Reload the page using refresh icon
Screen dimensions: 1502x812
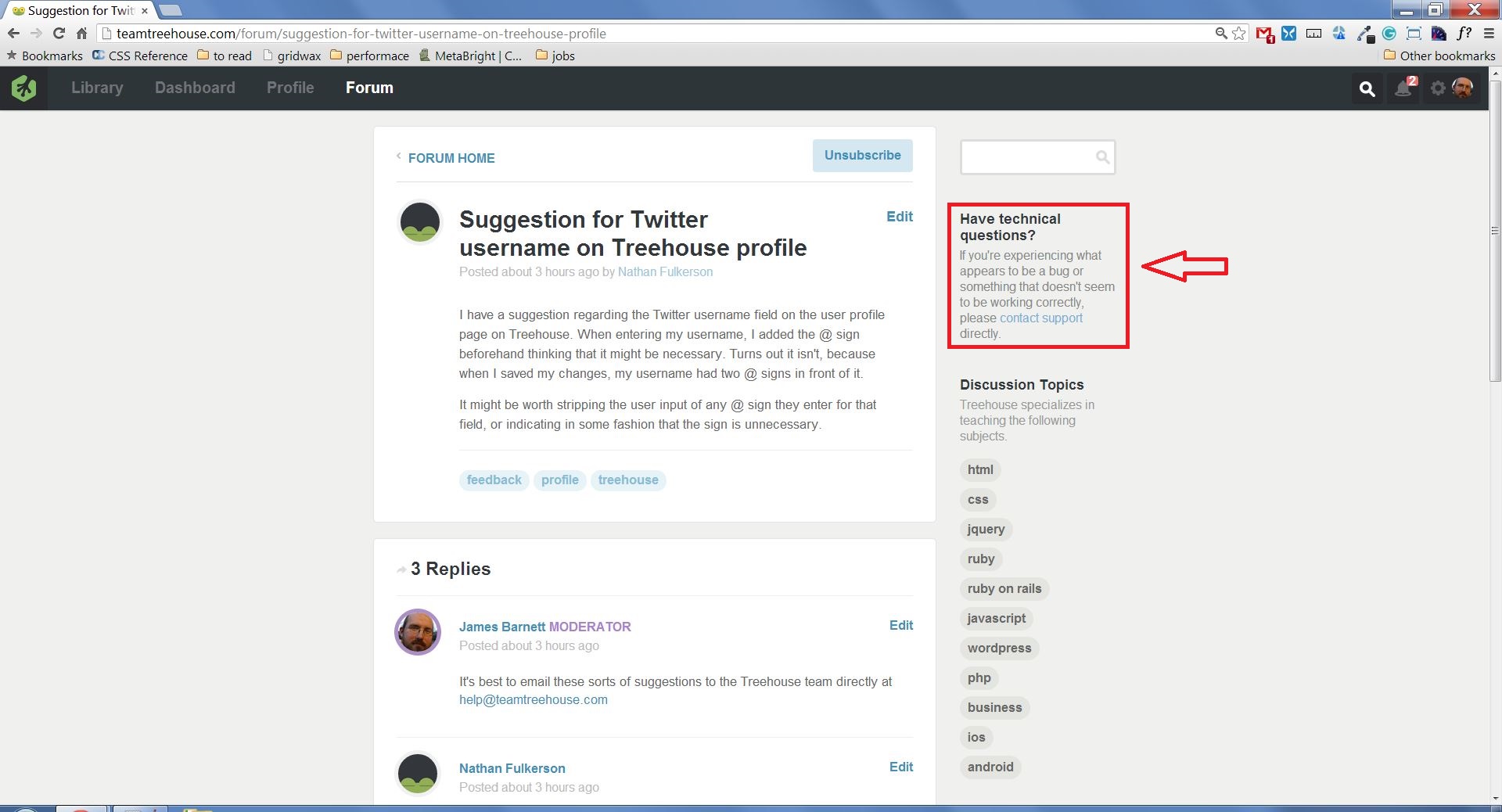click(59, 33)
